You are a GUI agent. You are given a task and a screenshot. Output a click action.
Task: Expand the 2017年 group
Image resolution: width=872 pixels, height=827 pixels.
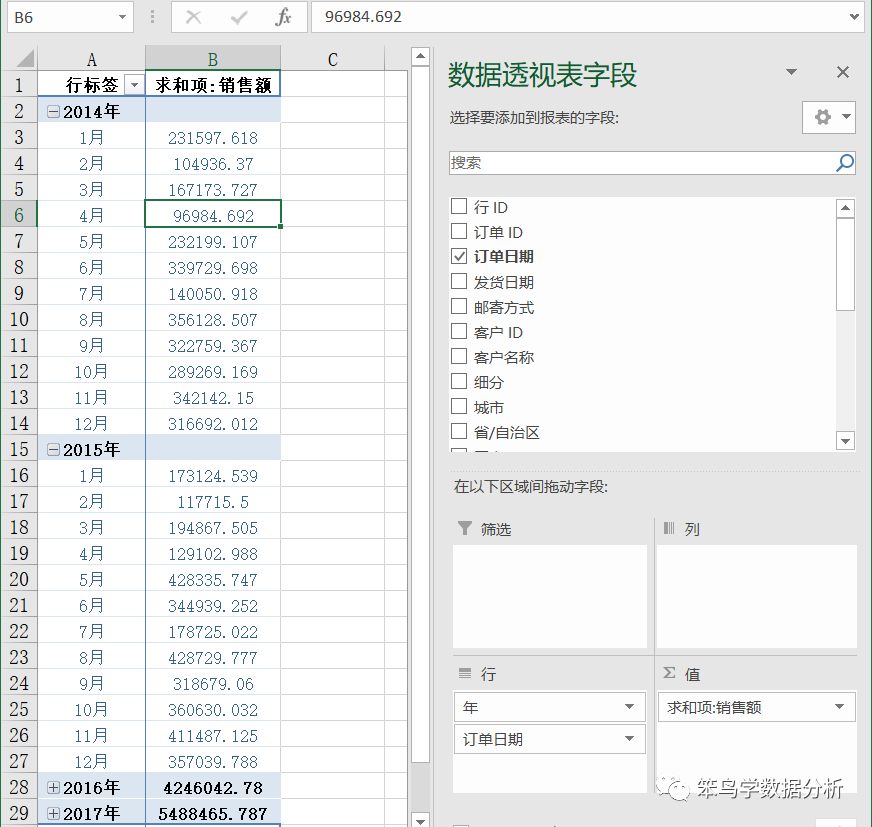pyautogui.click(x=53, y=814)
